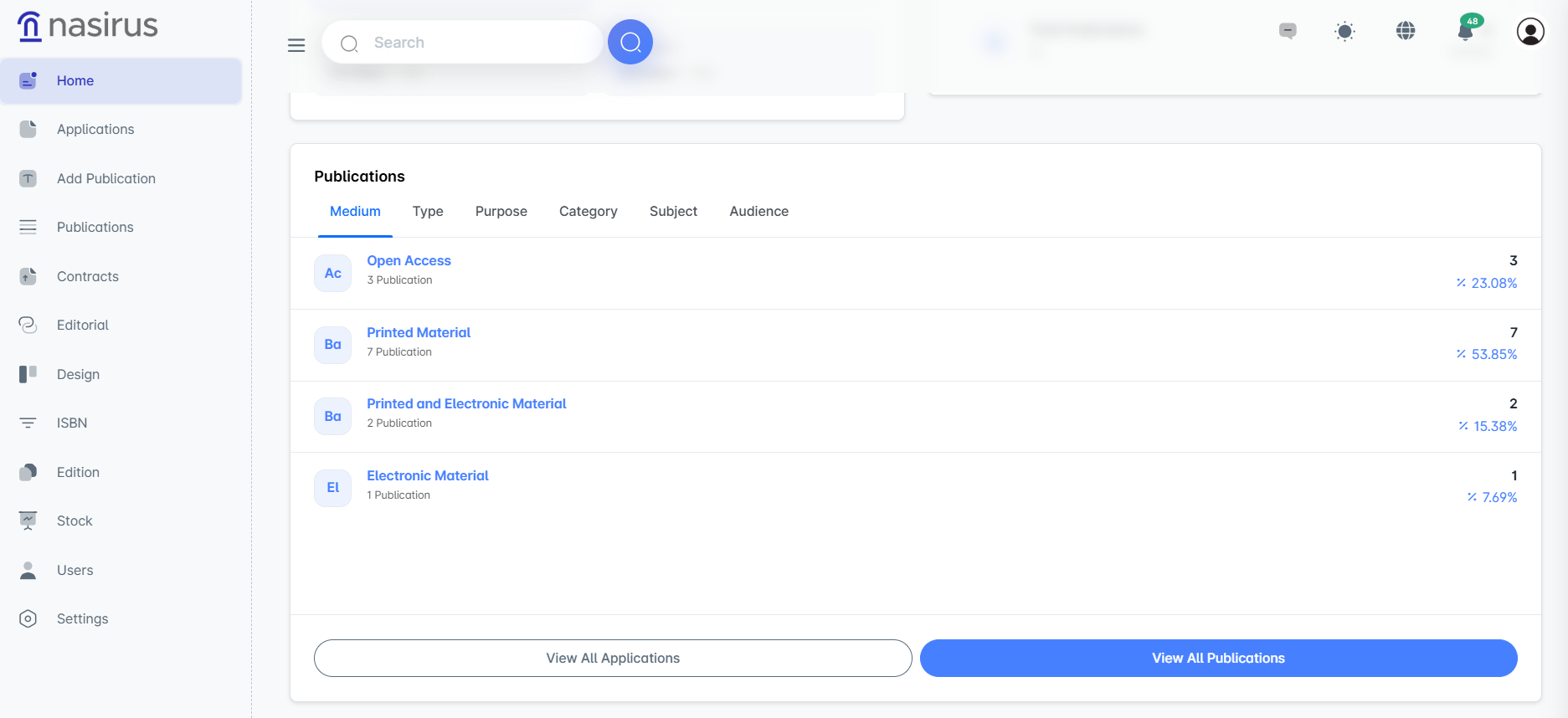Open the language globe icon

pyautogui.click(x=1406, y=31)
